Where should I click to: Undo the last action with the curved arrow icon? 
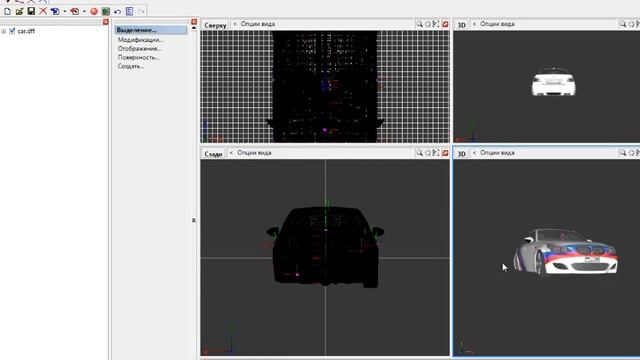click(x=118, y=11)
